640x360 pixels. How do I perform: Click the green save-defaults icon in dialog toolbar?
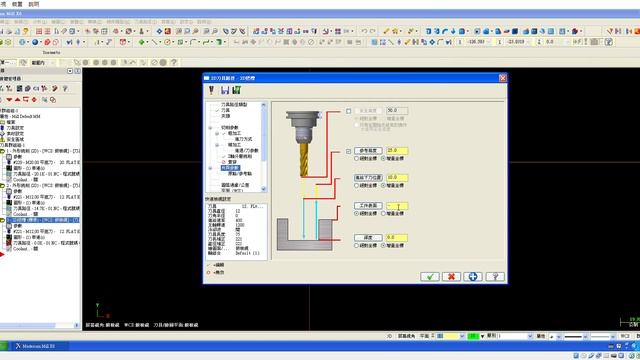(x=236, y=90)
